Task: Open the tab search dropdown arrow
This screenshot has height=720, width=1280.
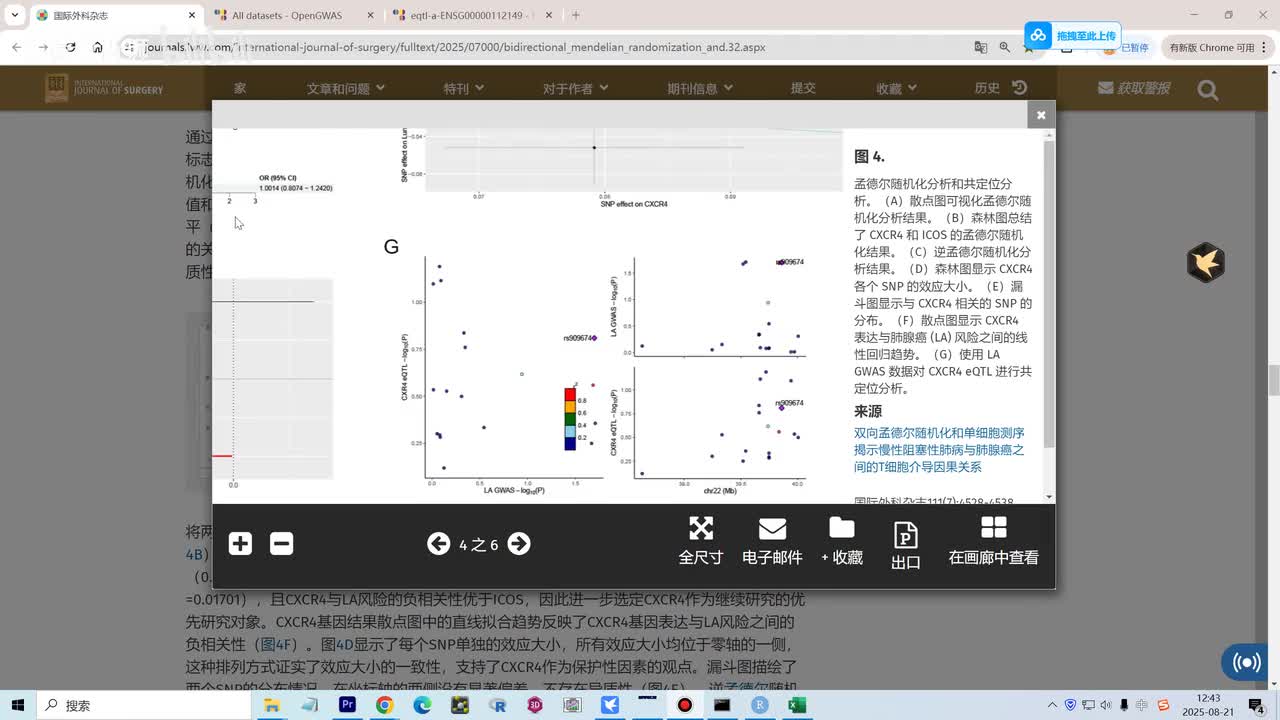Action: point(14,15)
